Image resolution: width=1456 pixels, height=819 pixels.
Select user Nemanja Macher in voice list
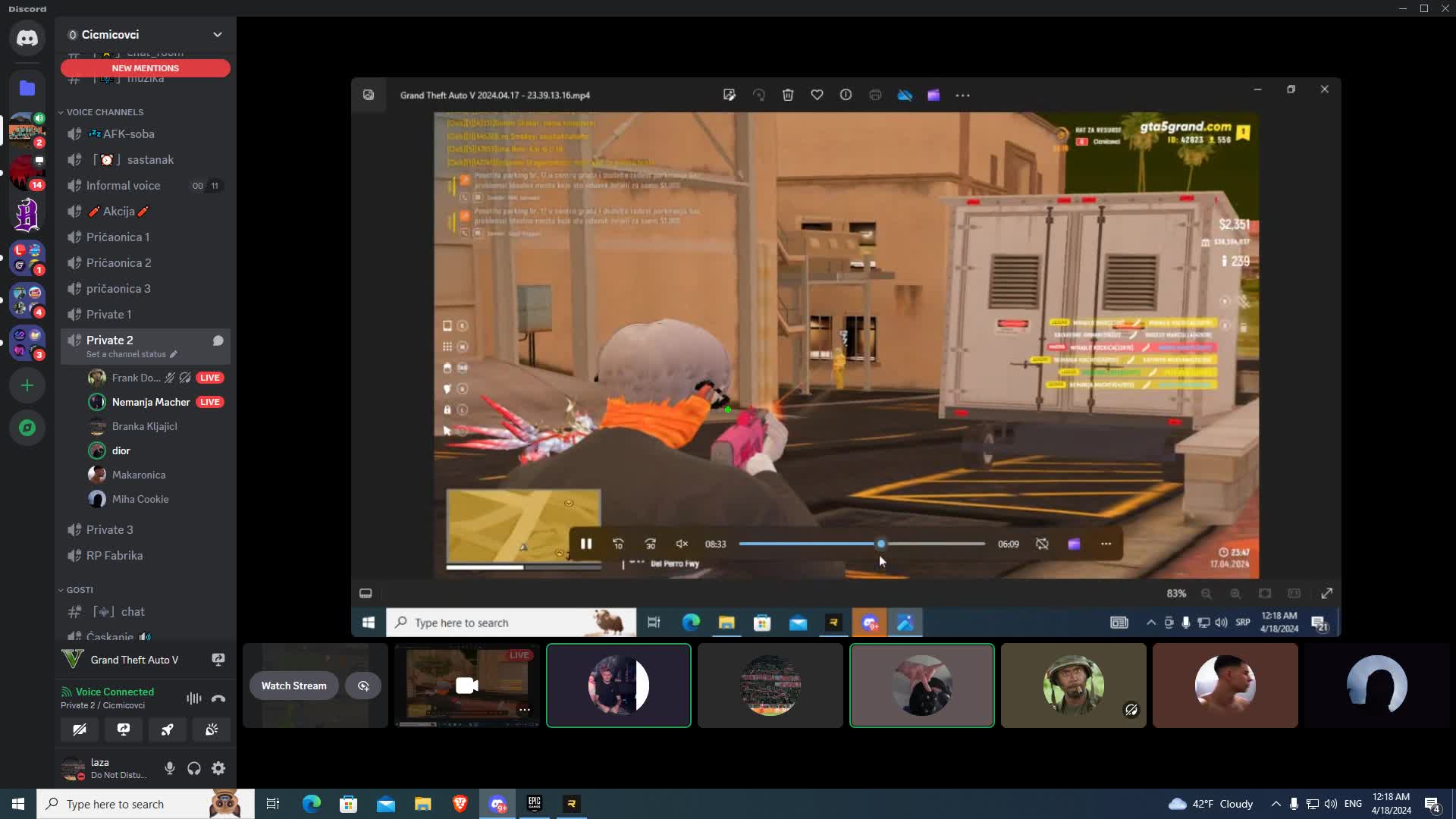tap(157, 402)
